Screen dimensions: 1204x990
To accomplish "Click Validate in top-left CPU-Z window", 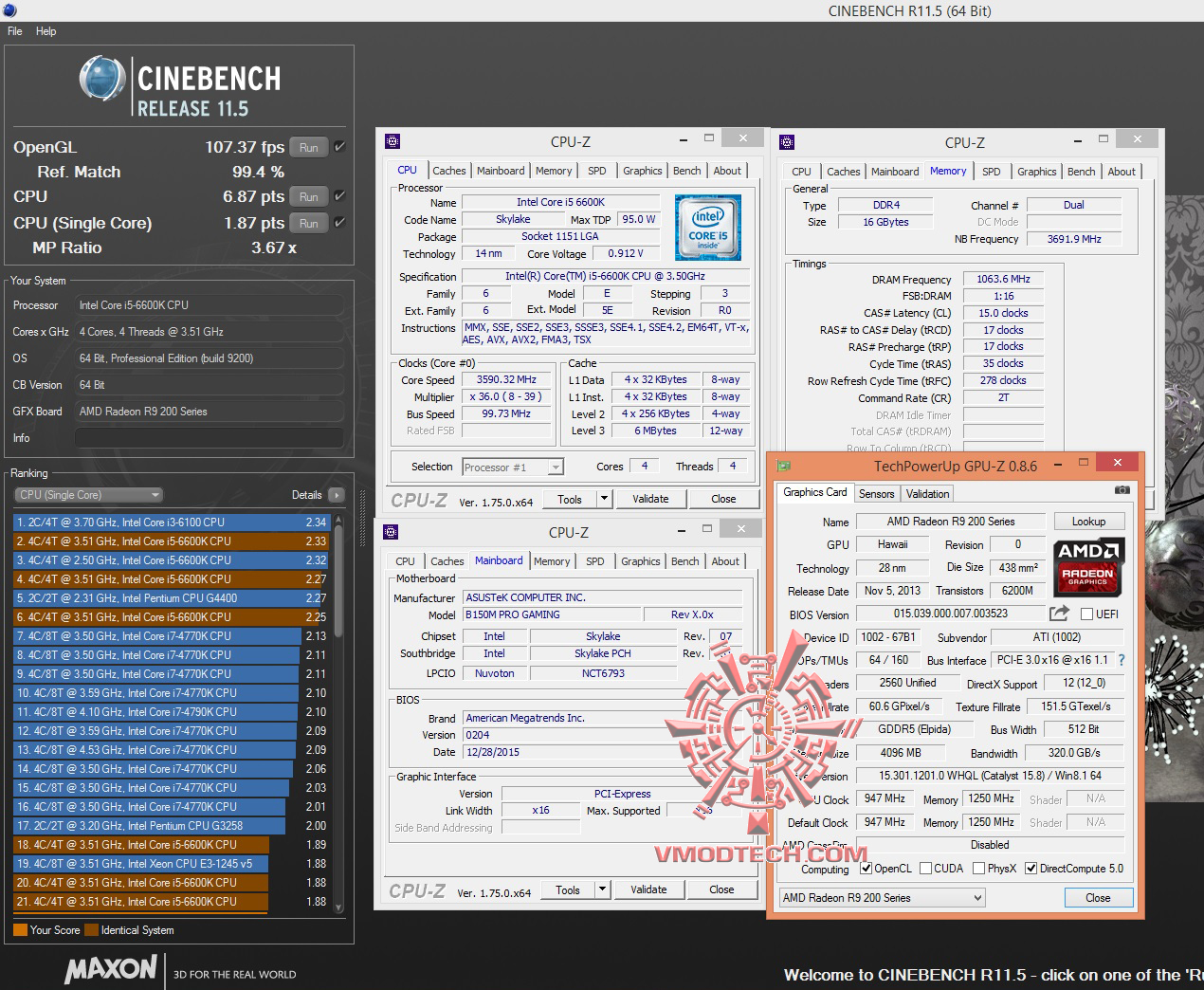I will (650, 499).
